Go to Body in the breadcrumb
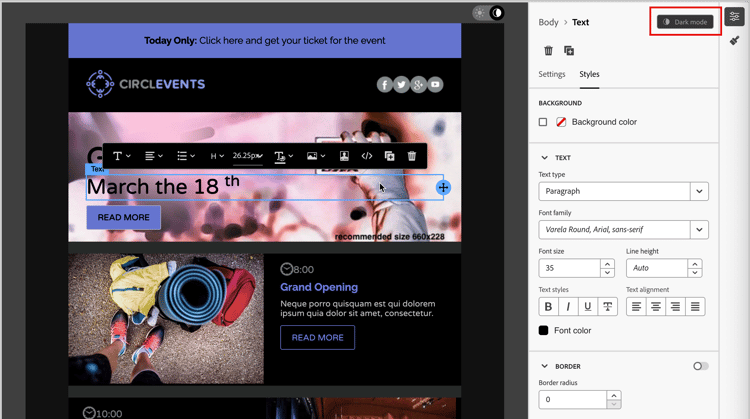750x419 pixels. point(548,22)
